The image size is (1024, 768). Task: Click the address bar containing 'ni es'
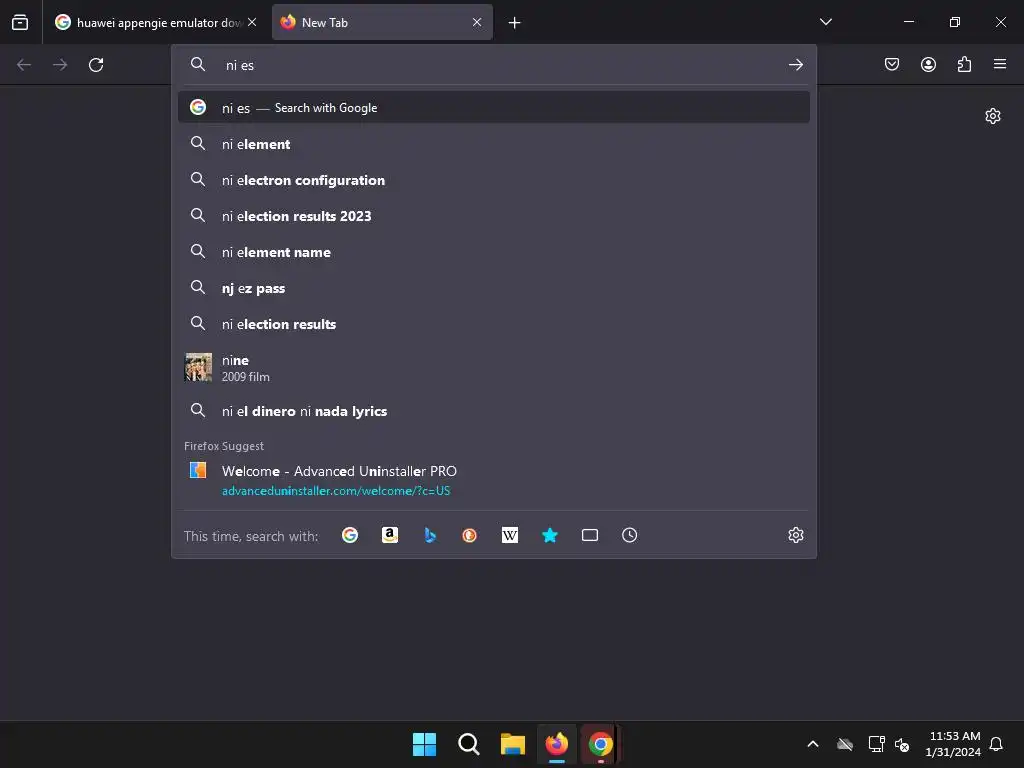(494, 65)
